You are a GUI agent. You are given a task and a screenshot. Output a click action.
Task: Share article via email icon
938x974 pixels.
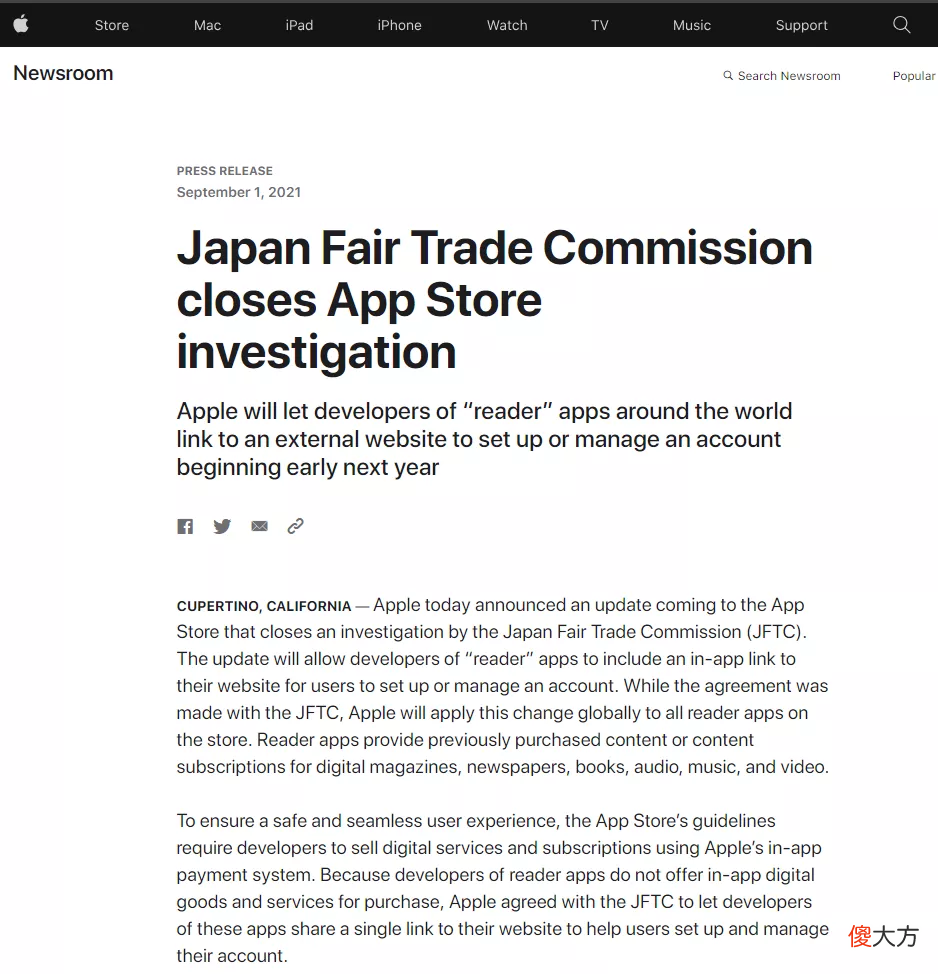tap(259, 526)
